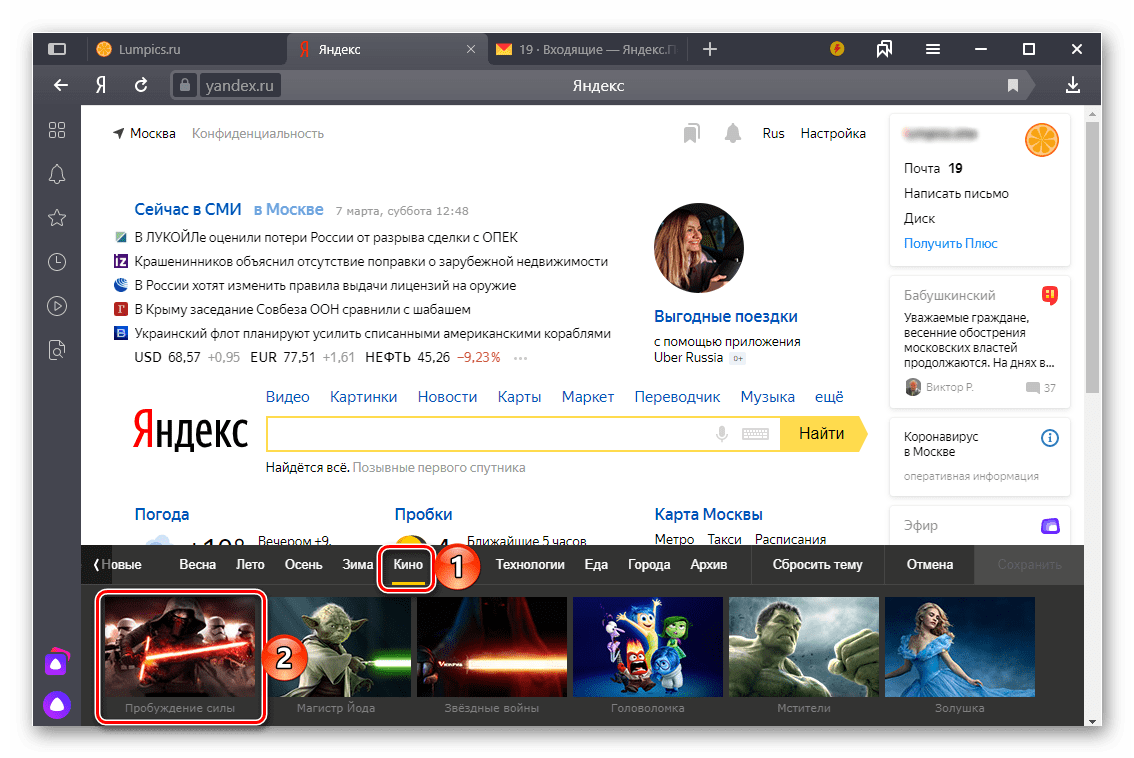
Task: Open favorites star in sidebar
Action: (57, 218)
